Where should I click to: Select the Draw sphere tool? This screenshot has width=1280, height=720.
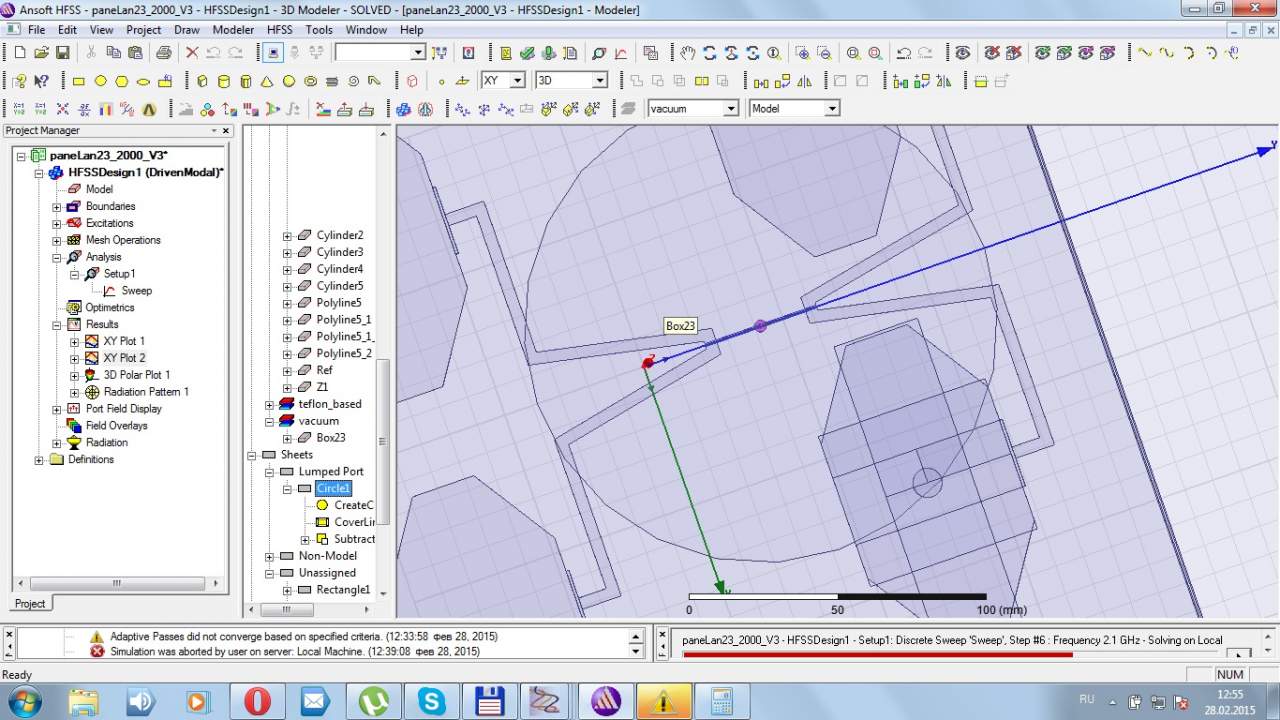point(289,81)
